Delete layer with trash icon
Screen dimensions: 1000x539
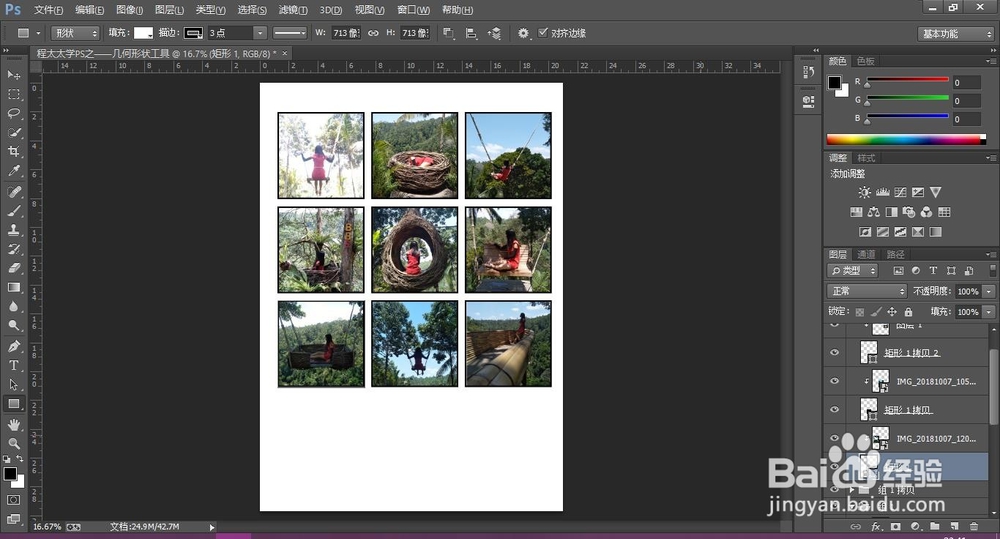(974, 527)
